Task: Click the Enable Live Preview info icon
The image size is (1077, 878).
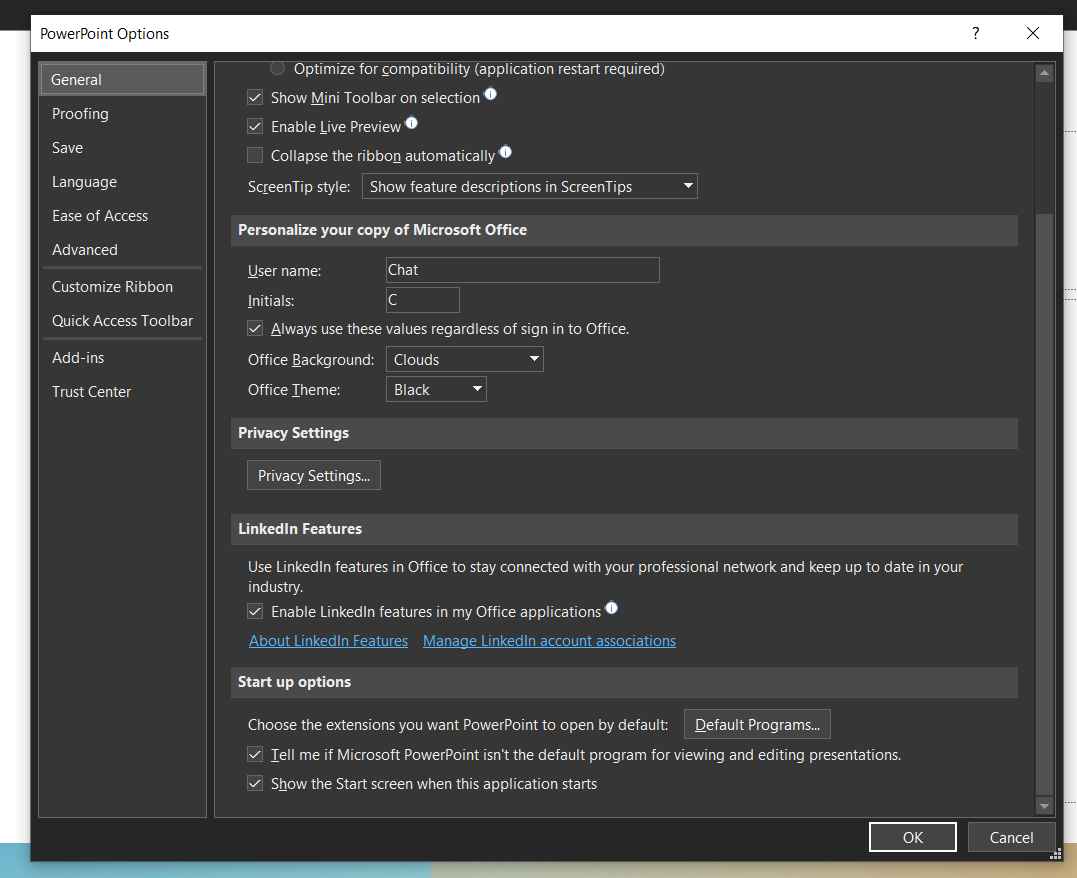Action: pos(411,123)
